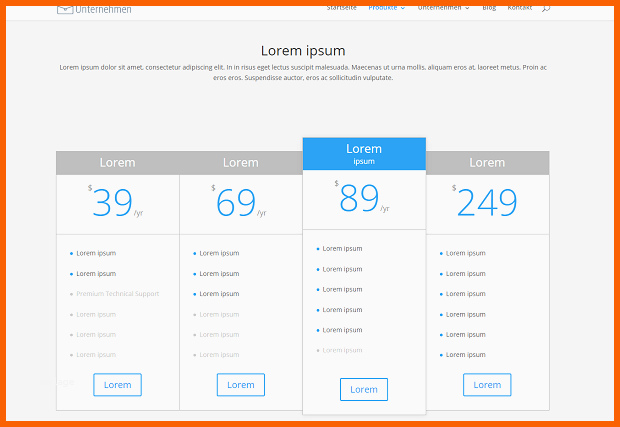Click the $39 per year price
This screenshot has height=427, width=620.
coord(113,203)
